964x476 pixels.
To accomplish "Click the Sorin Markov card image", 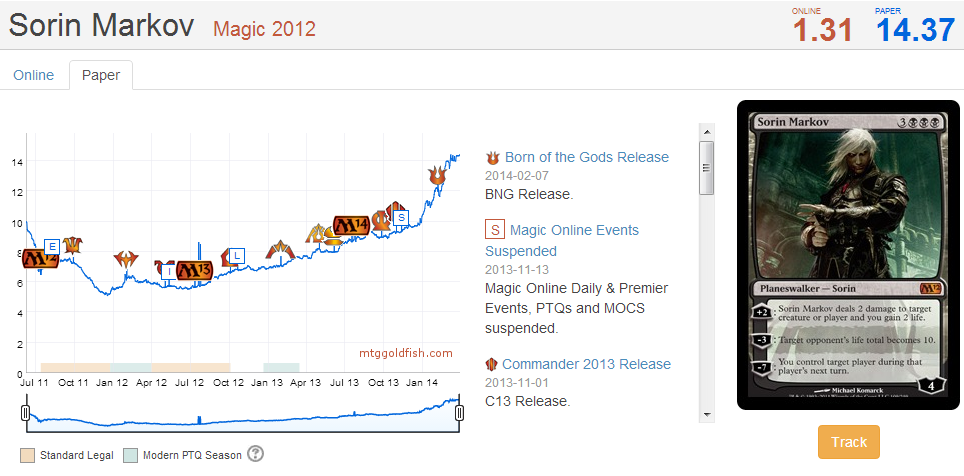I will tap(848, 255).
